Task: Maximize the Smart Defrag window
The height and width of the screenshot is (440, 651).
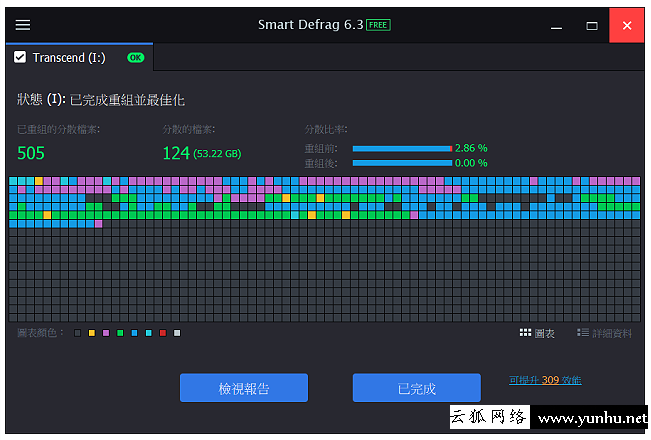Action: tap(592, 26)
